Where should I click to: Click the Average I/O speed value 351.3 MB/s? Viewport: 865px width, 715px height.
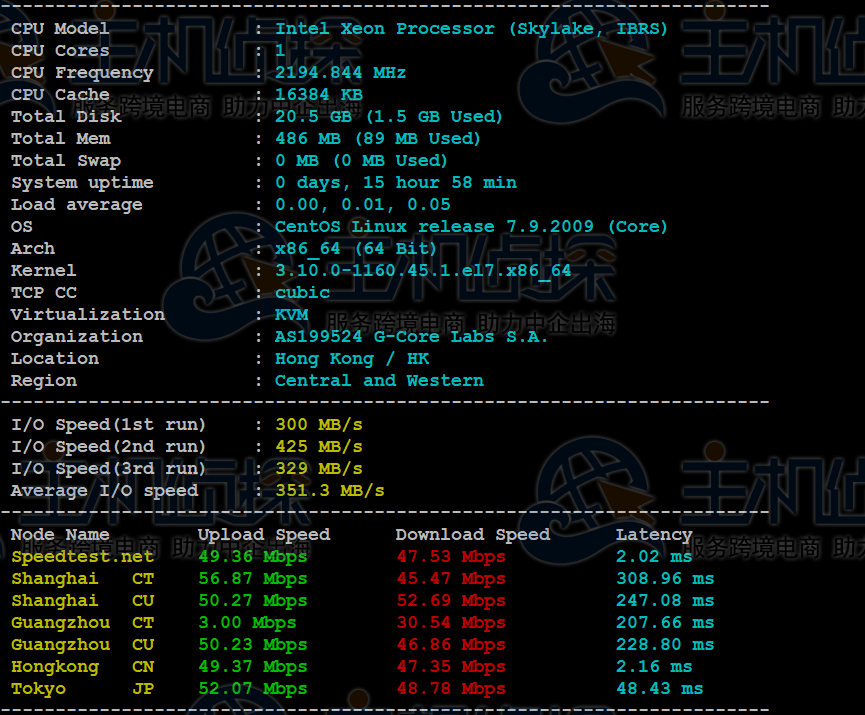(x=329, y=491)
